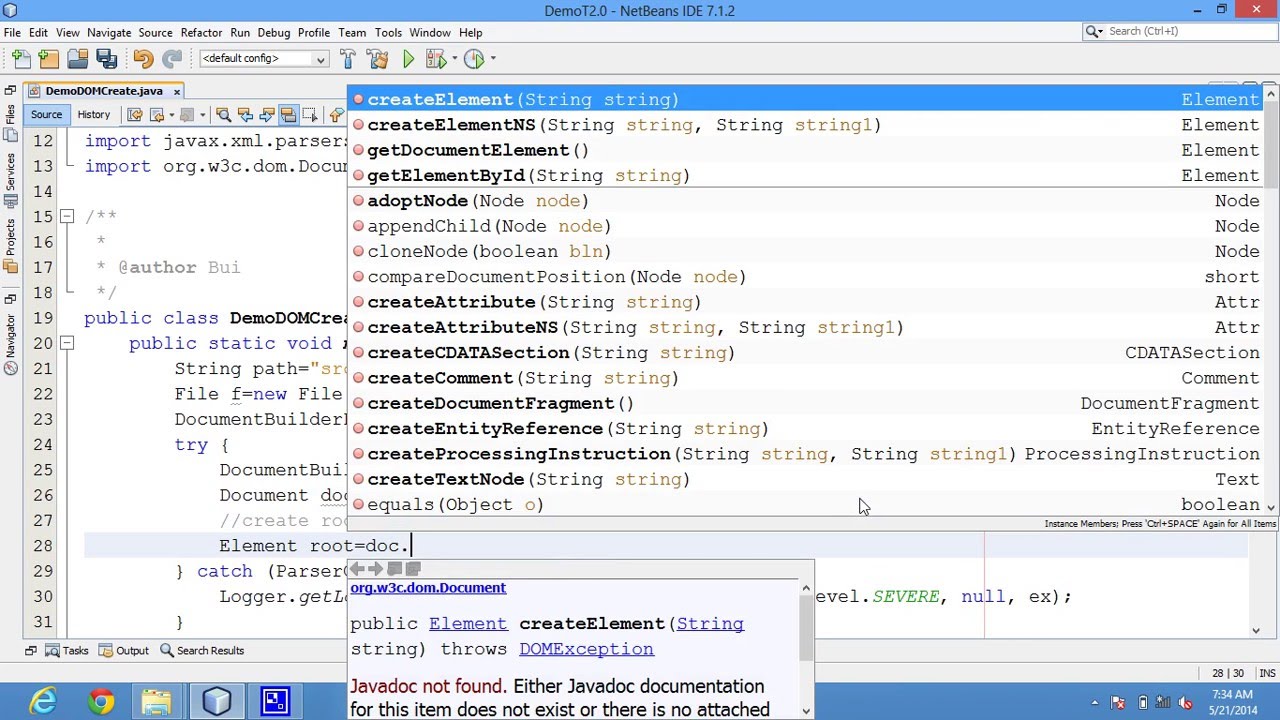This screenshot has width=1280, height=720.
Task: Click the Find Previous Occurrence icon
Action: tap(245, 115)
